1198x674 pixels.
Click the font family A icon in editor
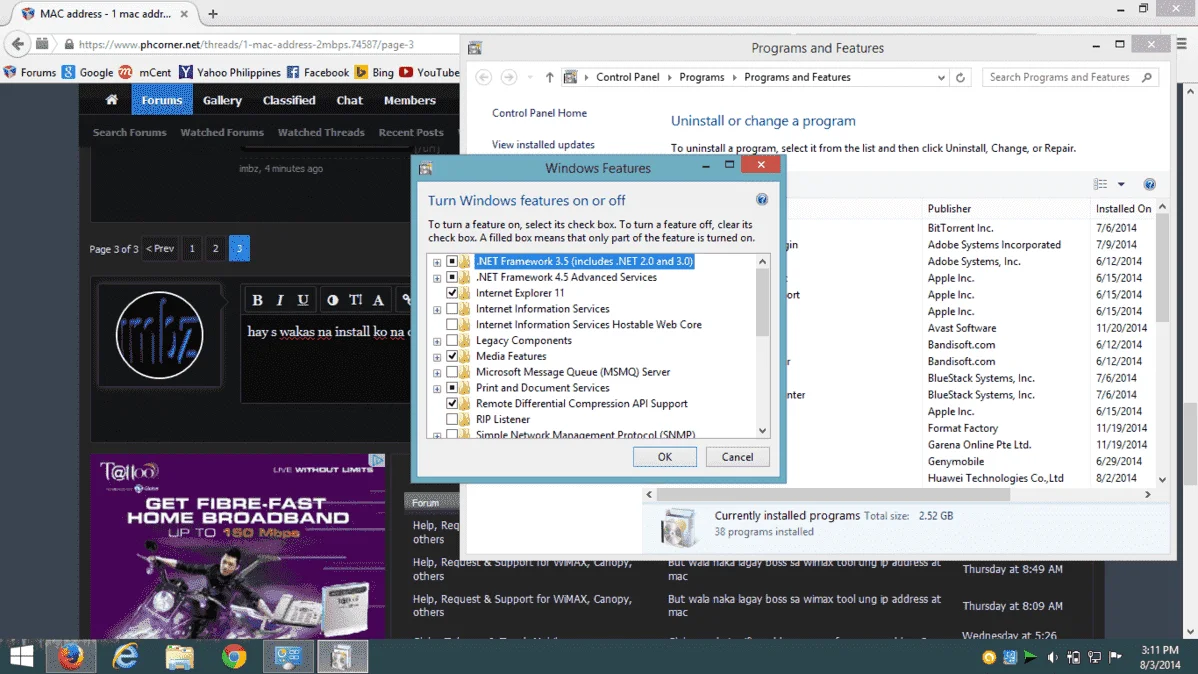pyautogui.click(x=378, y=300)
